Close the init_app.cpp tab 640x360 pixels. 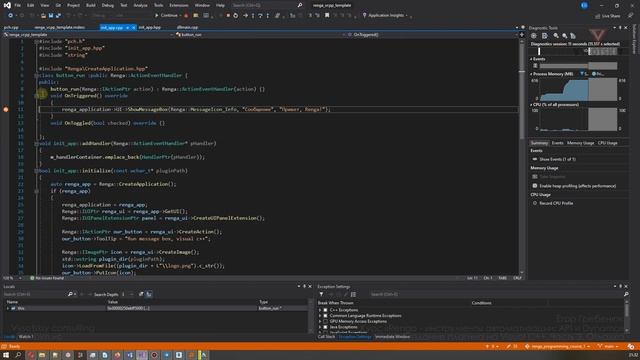tap(133, 27)
